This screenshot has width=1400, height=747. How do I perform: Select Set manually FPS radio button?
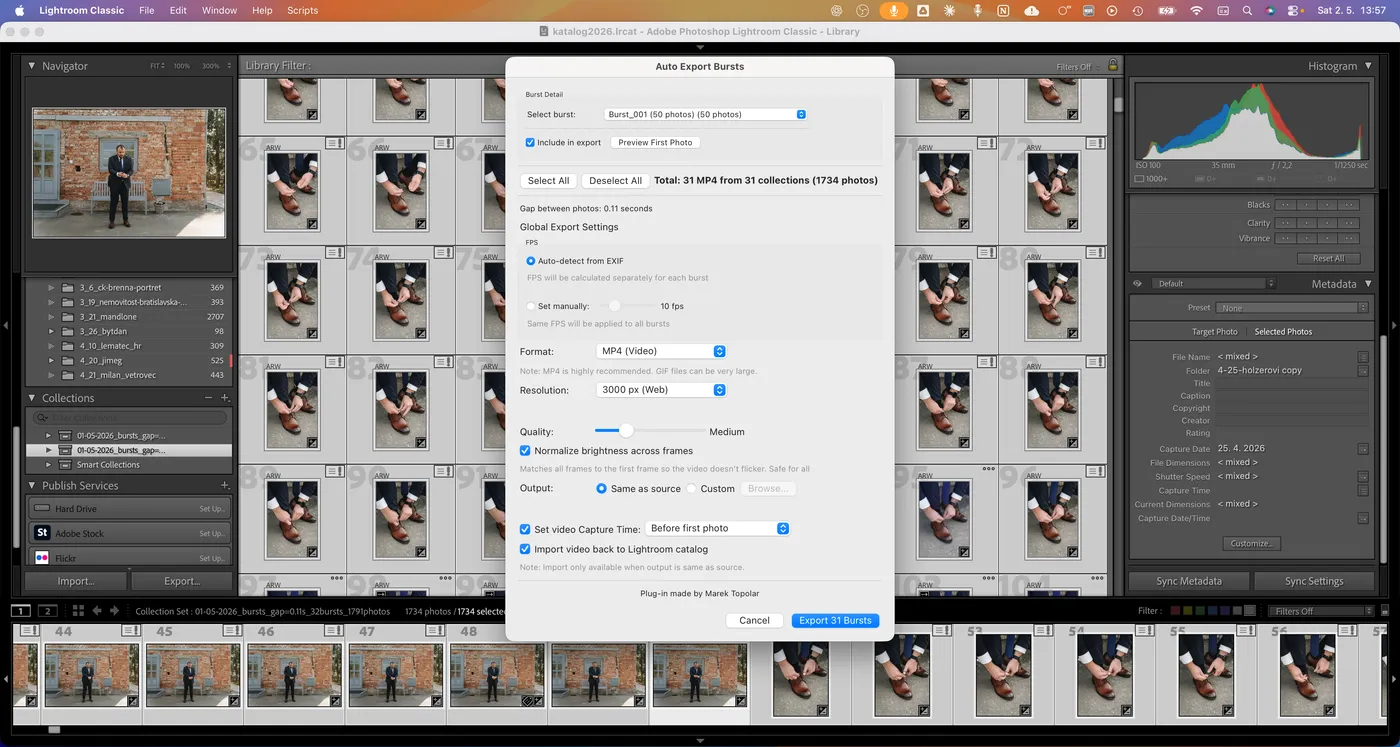[x=531, y=306]
